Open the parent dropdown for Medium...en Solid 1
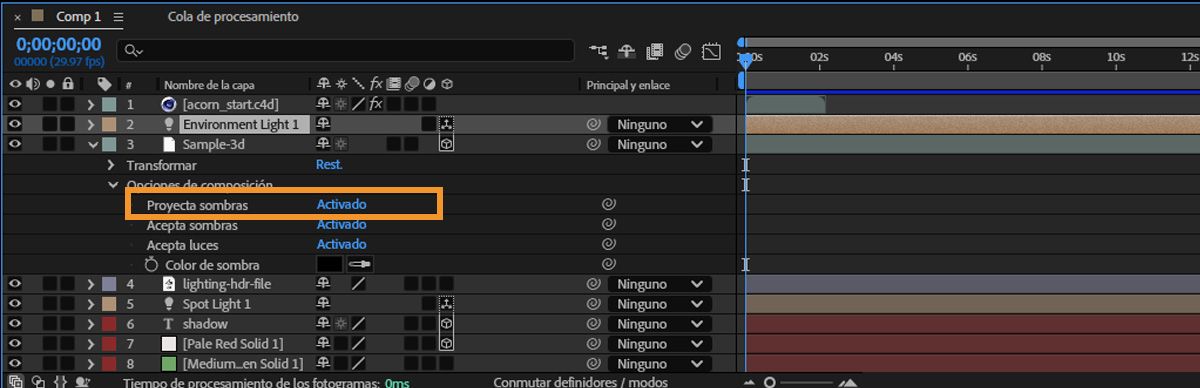The width and height of the screenshot is (1200, 388). [x=660, y=364]
